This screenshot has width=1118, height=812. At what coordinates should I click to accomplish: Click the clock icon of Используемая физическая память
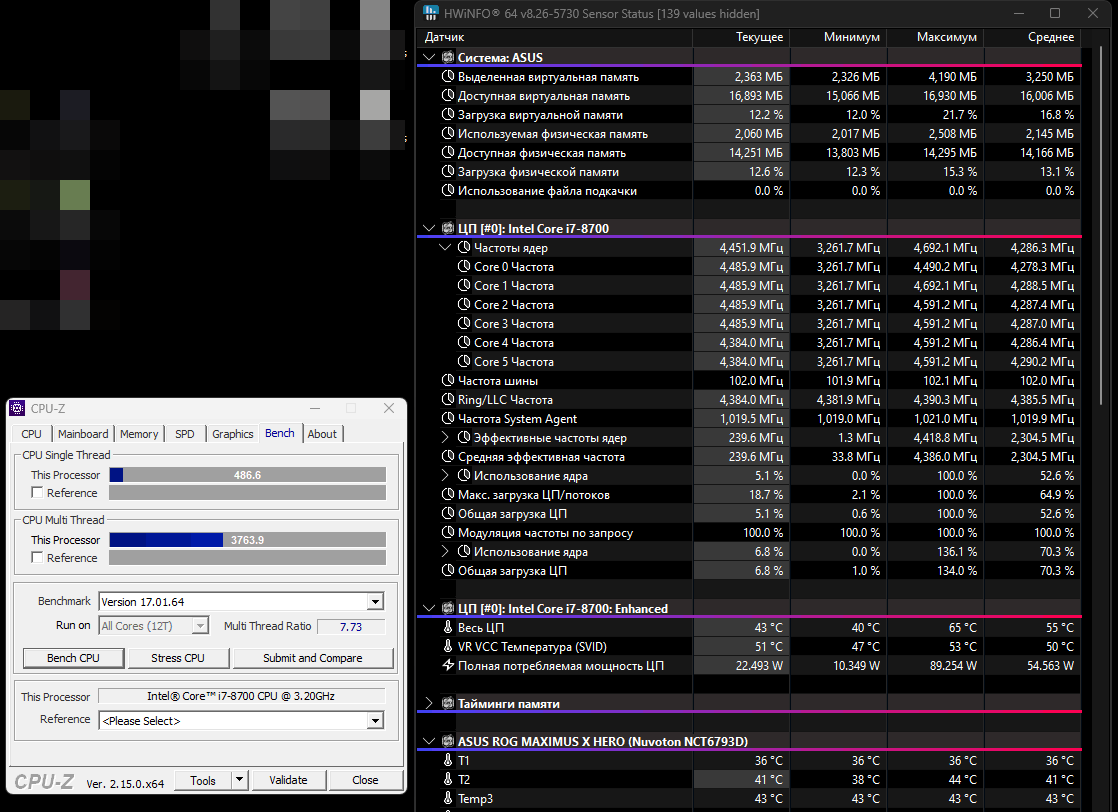pos(448,133)
